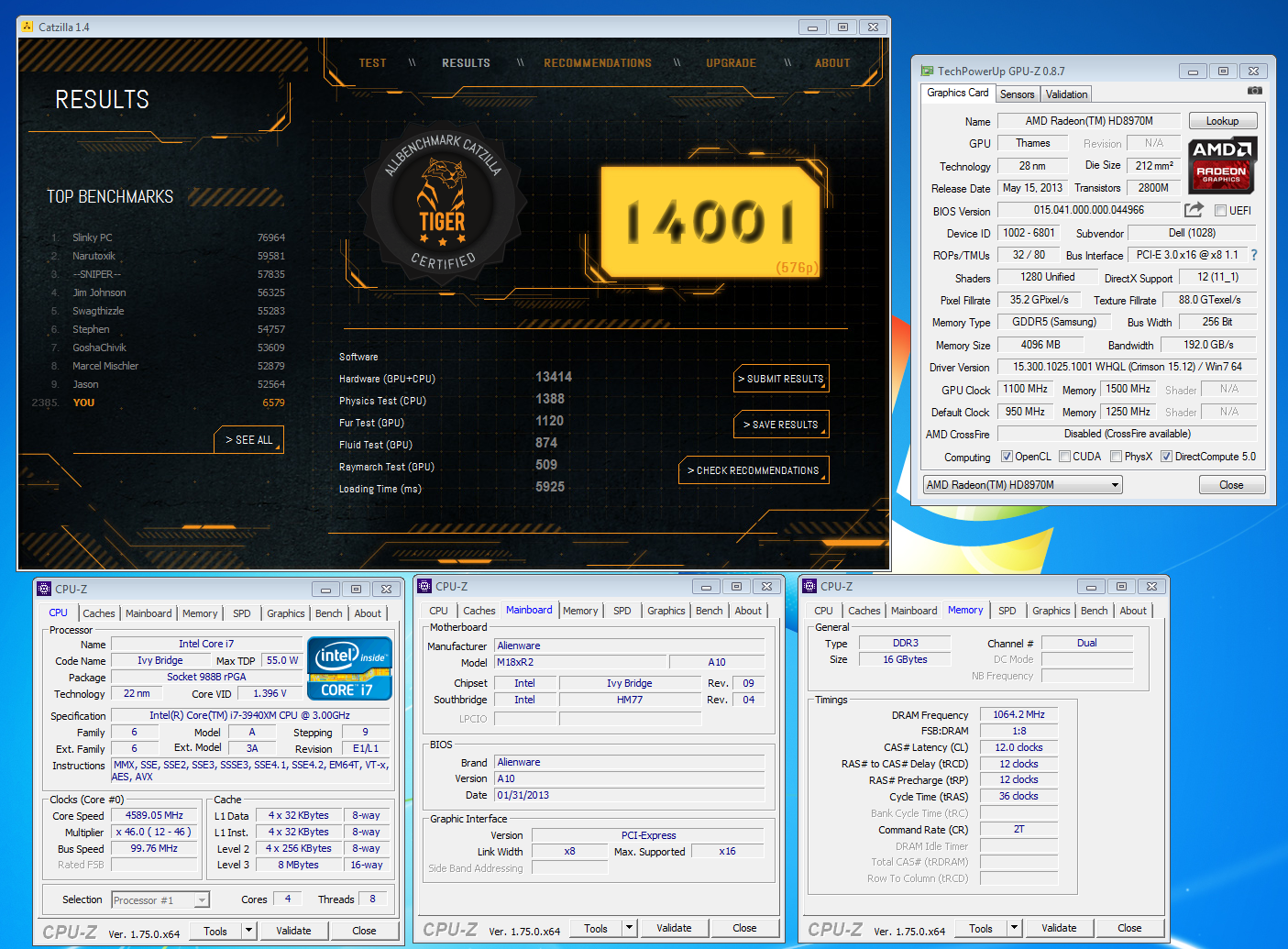Open Tools dropdown arrow in Mainboard CPU-Z window

pos(629,928)
